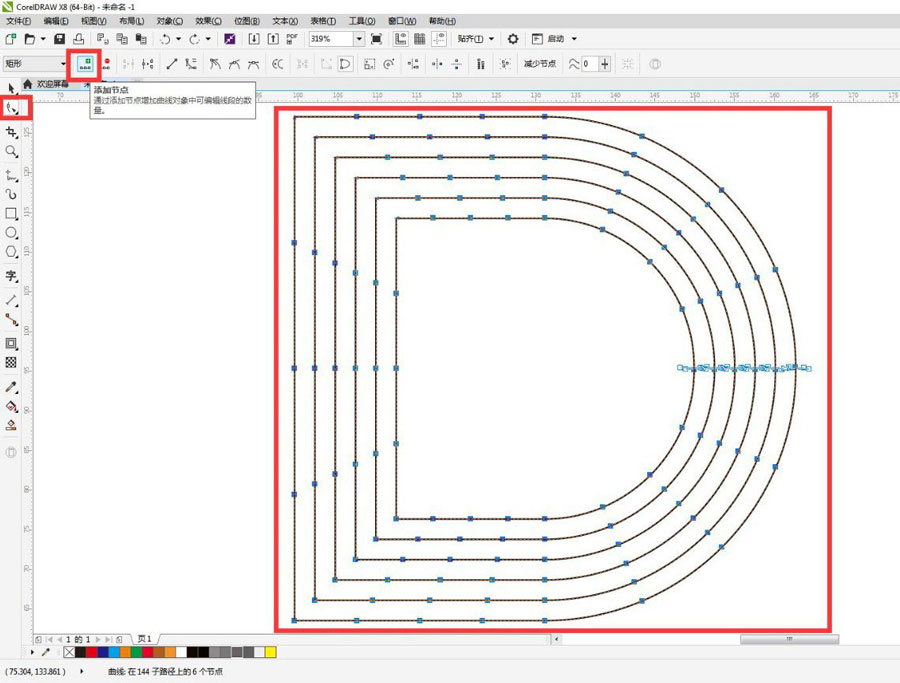
Task: Select the Shape tool in the toolbox
Action: 11,109
